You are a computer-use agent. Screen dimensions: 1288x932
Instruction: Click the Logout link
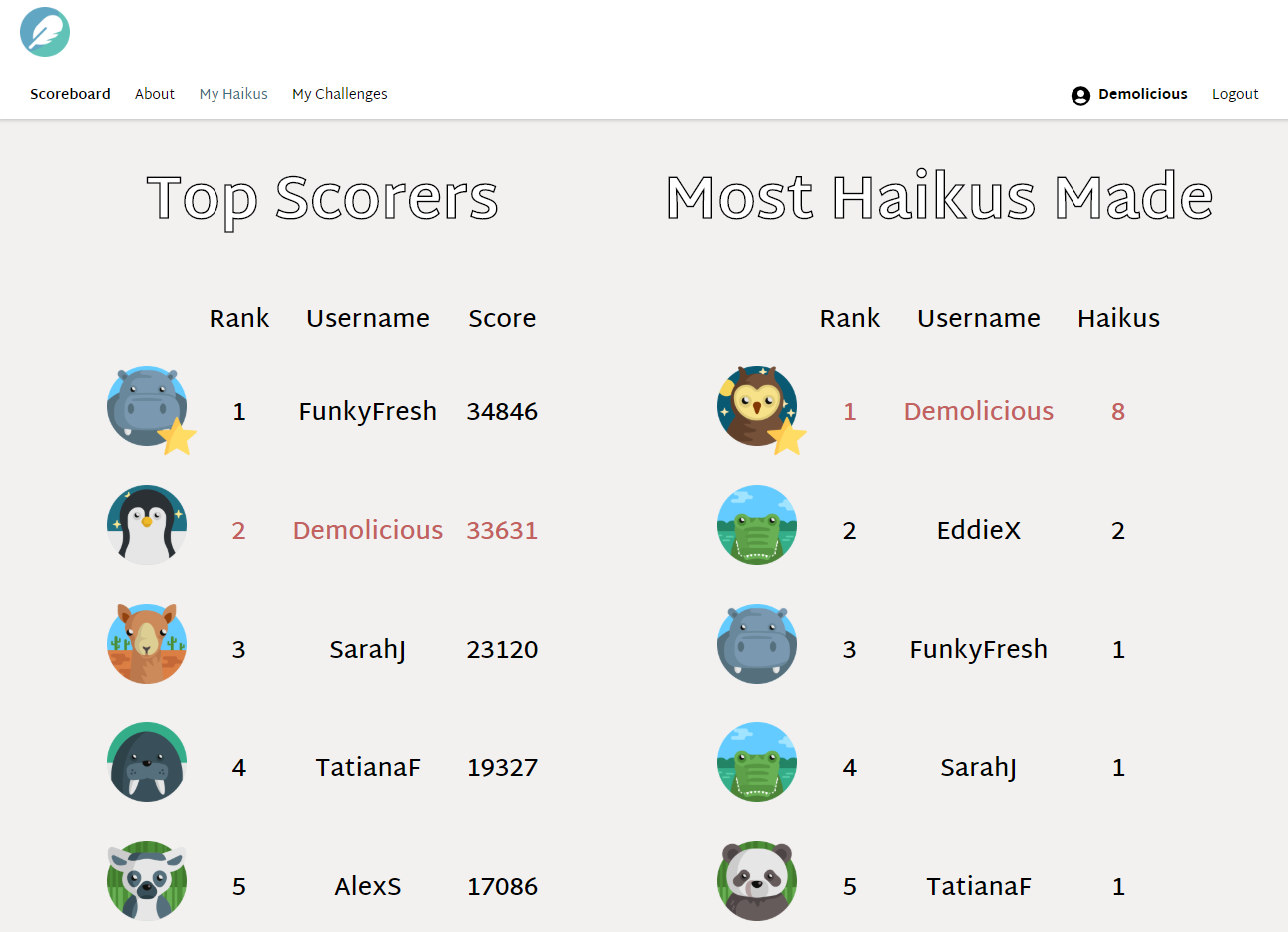click(x=1235, y=94)
